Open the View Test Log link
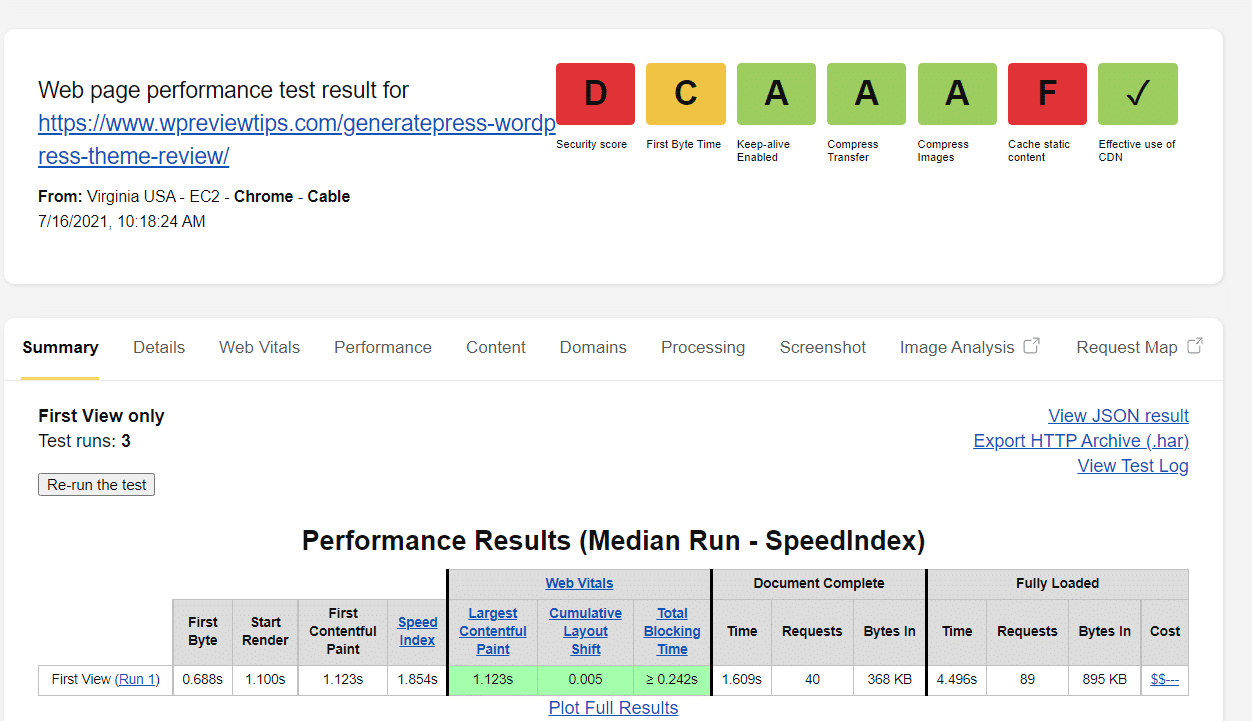The width and height of the screenshot is (1252, 721). click(1132, 466)
